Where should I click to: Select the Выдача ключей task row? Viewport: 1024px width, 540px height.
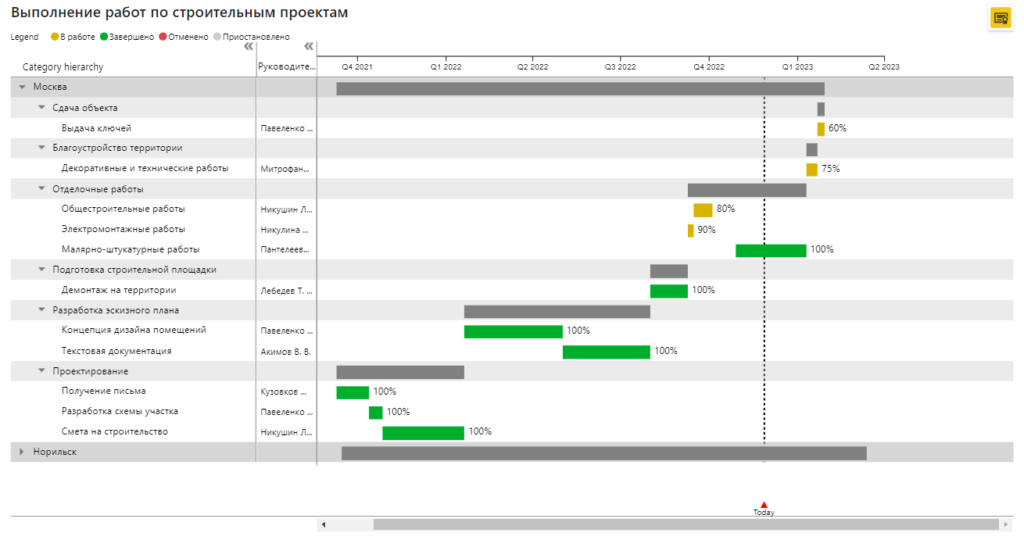tap(96, 128)
